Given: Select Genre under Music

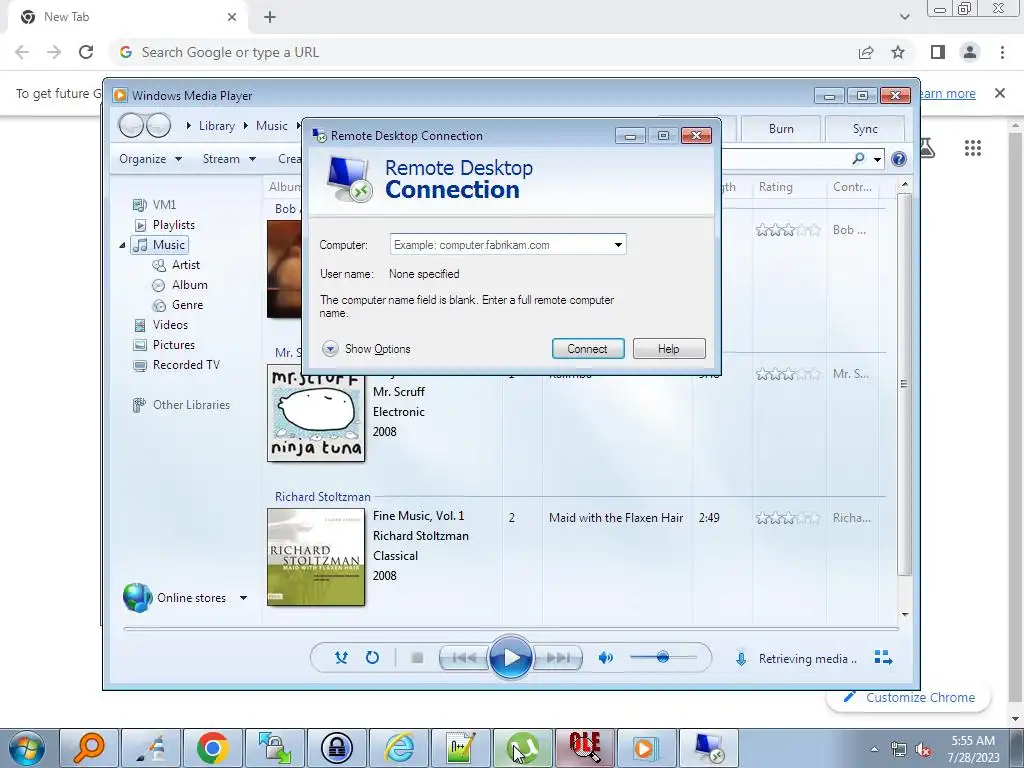Looking at the screenshot, I should (178, 305).
